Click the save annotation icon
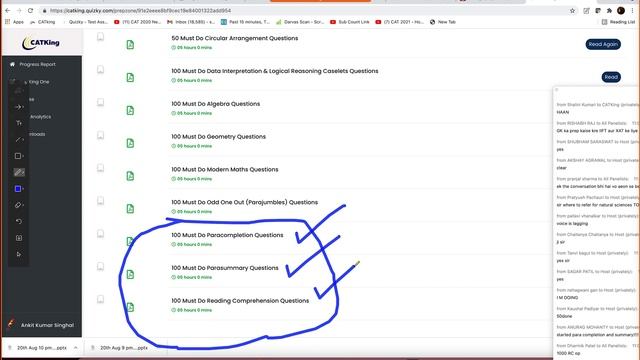Screen dimensions: 640x360 pyautogui.click(x=19, y=238)
